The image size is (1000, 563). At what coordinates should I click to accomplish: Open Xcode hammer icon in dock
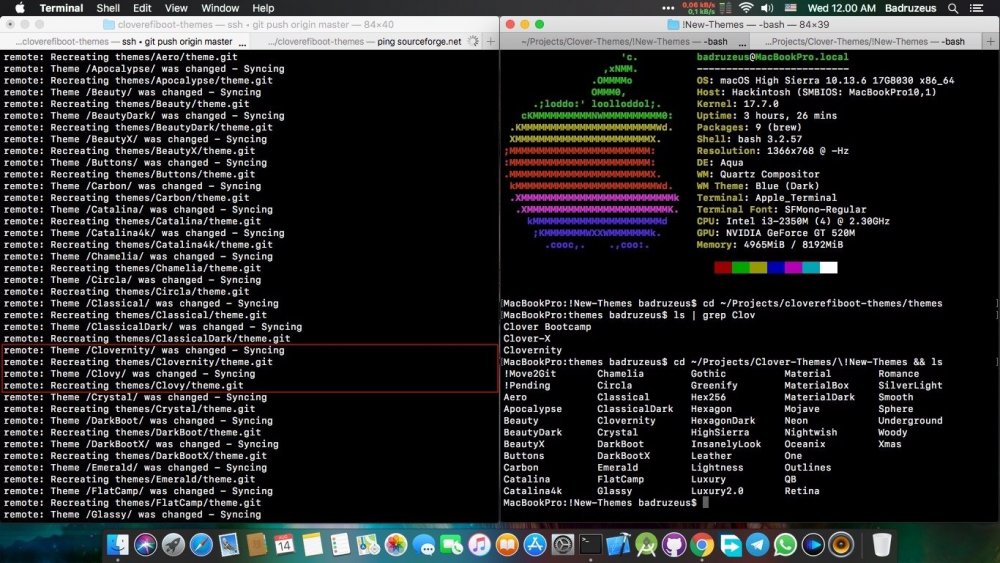click(x=618, y=545)
